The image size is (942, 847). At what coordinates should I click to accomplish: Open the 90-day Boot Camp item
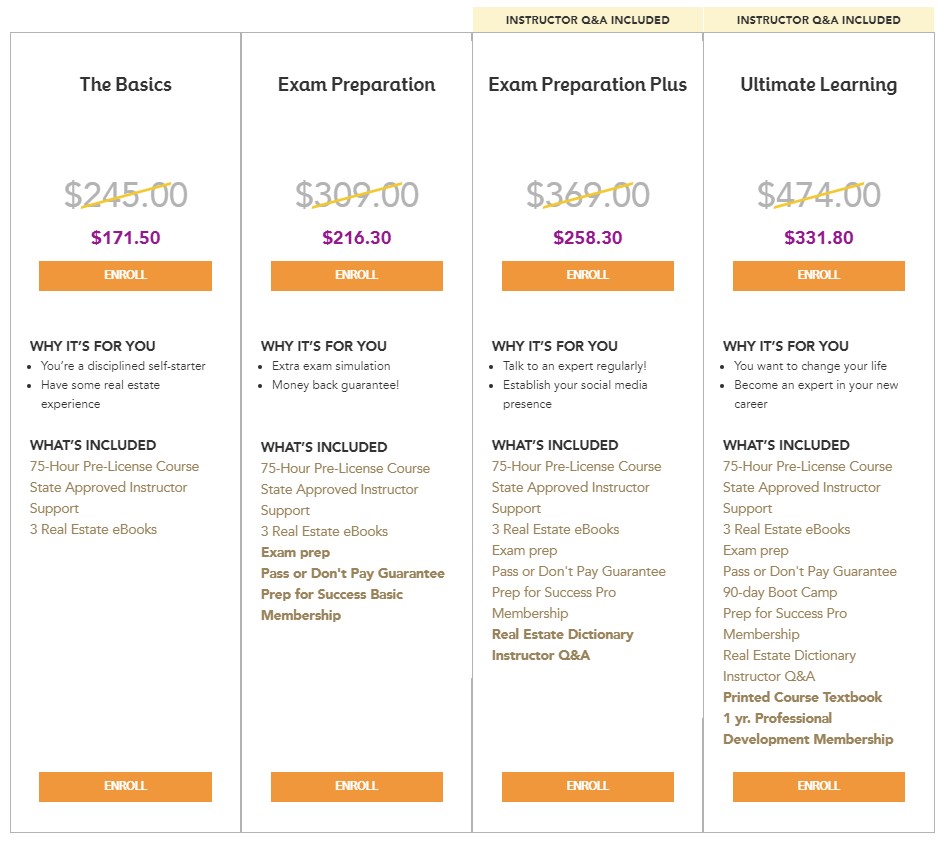(780, 592)
